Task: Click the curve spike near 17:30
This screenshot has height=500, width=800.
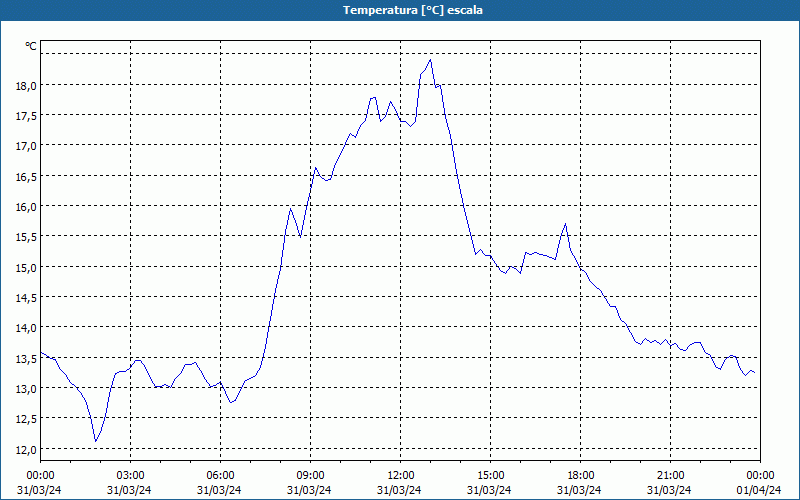Action: [565, 223]
